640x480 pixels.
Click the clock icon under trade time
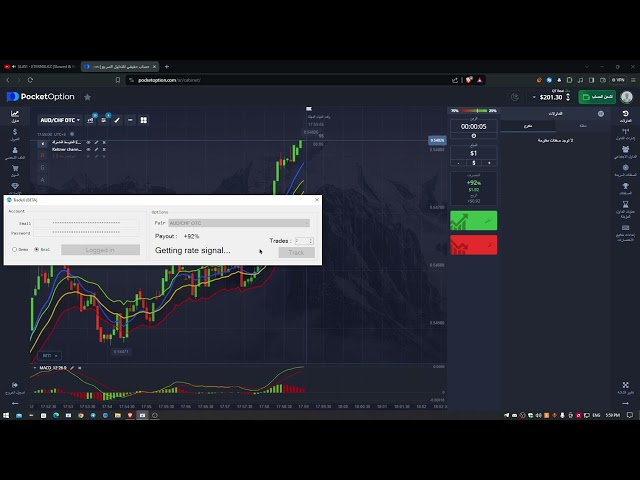pyautogui.click(x=473, y=136)
